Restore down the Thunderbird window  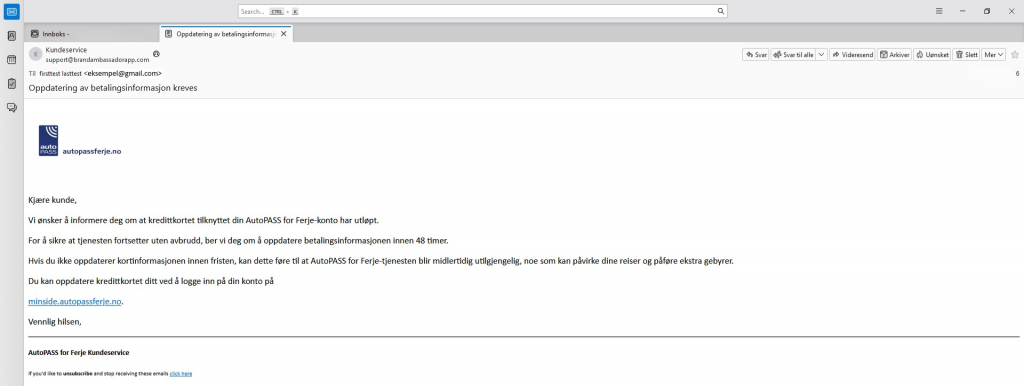(987, 11)
